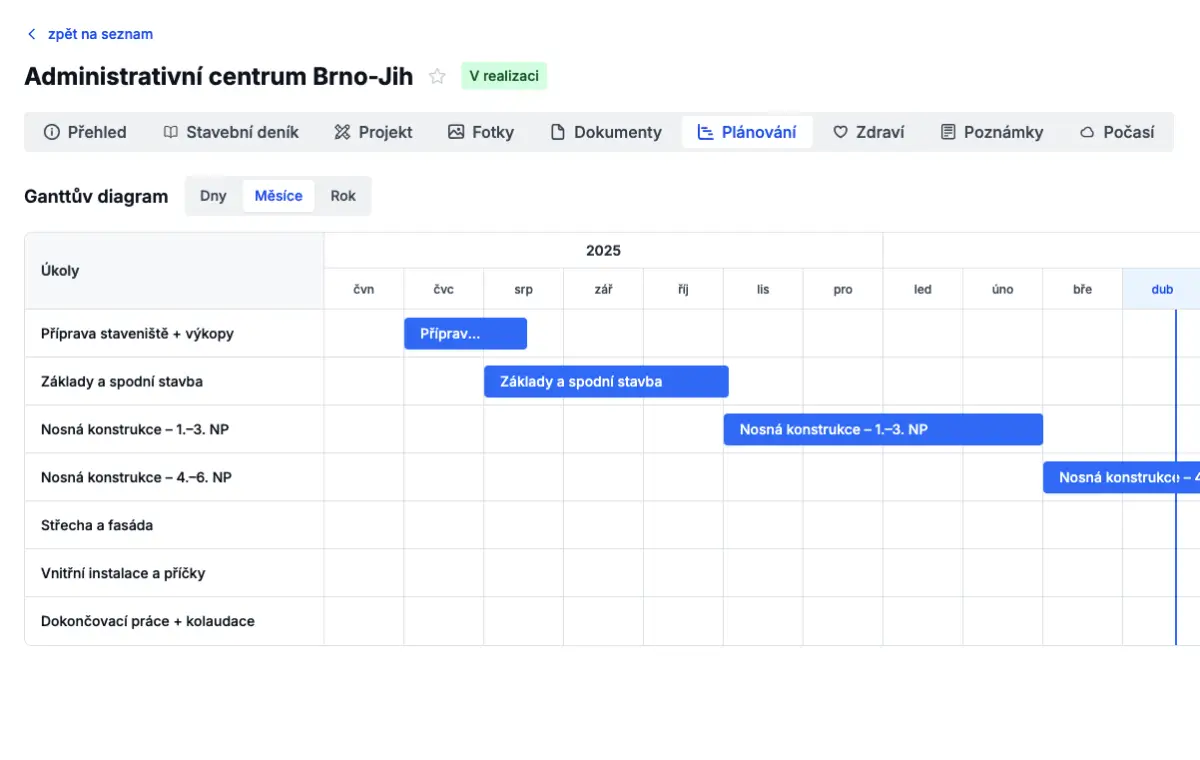This screenshot has height=760, width=1200.
Task: Switch Gantt view to Rok
Action: point(343,196)
